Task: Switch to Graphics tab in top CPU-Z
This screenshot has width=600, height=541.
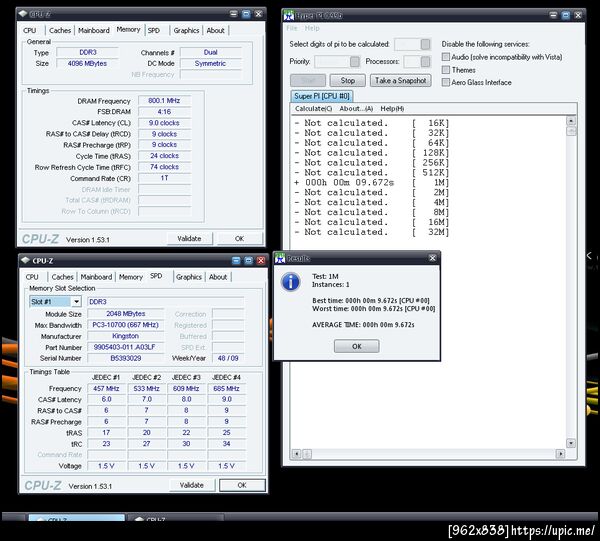Action: tap(186, 31)
